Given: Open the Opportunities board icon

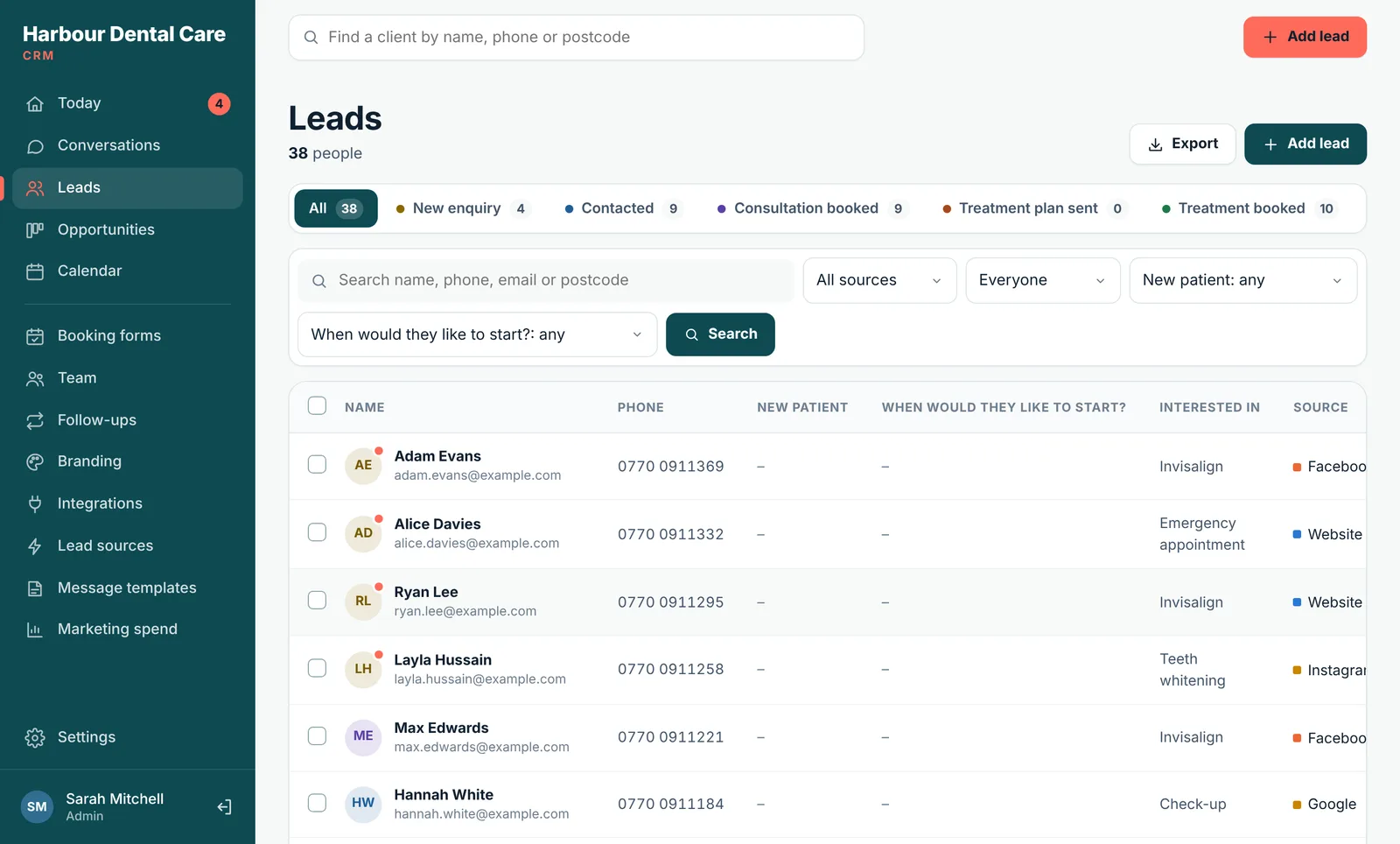Looking at the screenshot, I should 35,230.
